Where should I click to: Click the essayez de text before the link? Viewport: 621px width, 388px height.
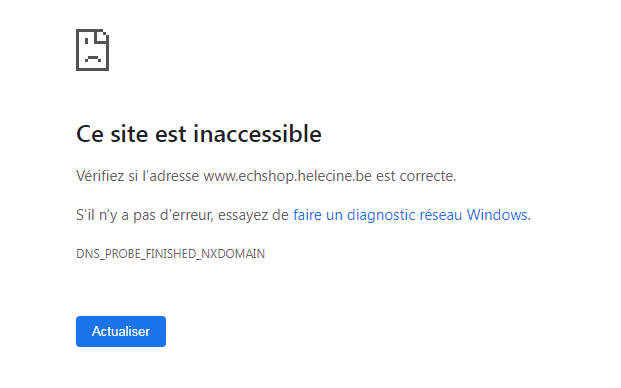(x=253, y=215)
